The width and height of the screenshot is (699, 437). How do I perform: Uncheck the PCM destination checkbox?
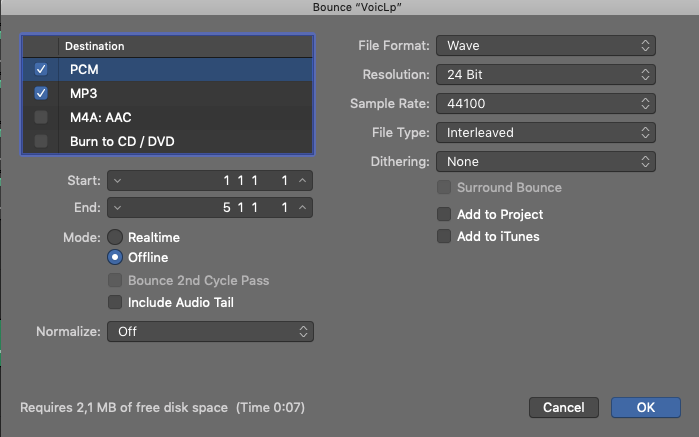coord(41,70)
